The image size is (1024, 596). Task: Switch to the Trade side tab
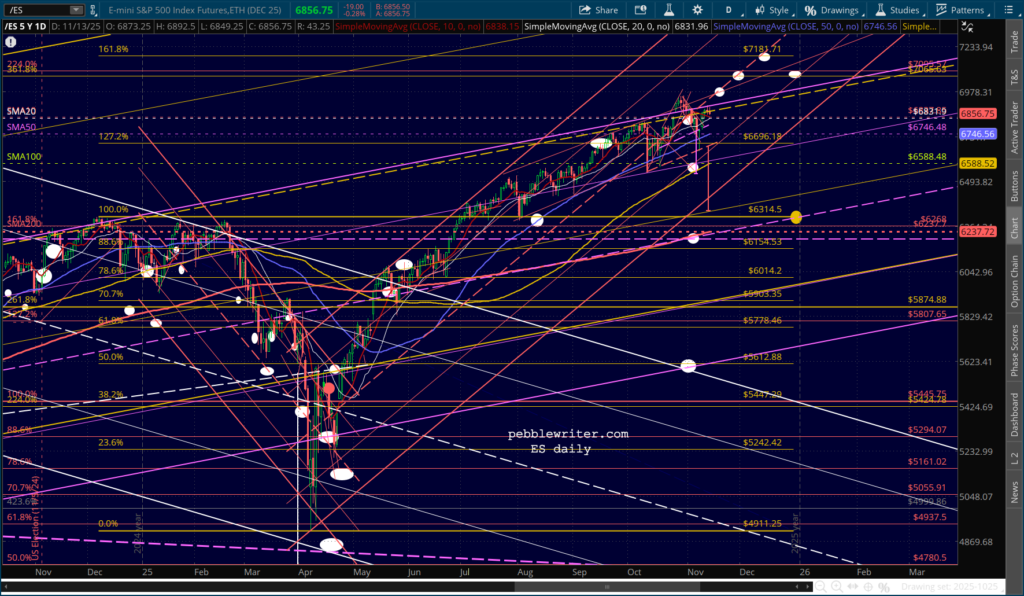click(x=1014, y=42)
